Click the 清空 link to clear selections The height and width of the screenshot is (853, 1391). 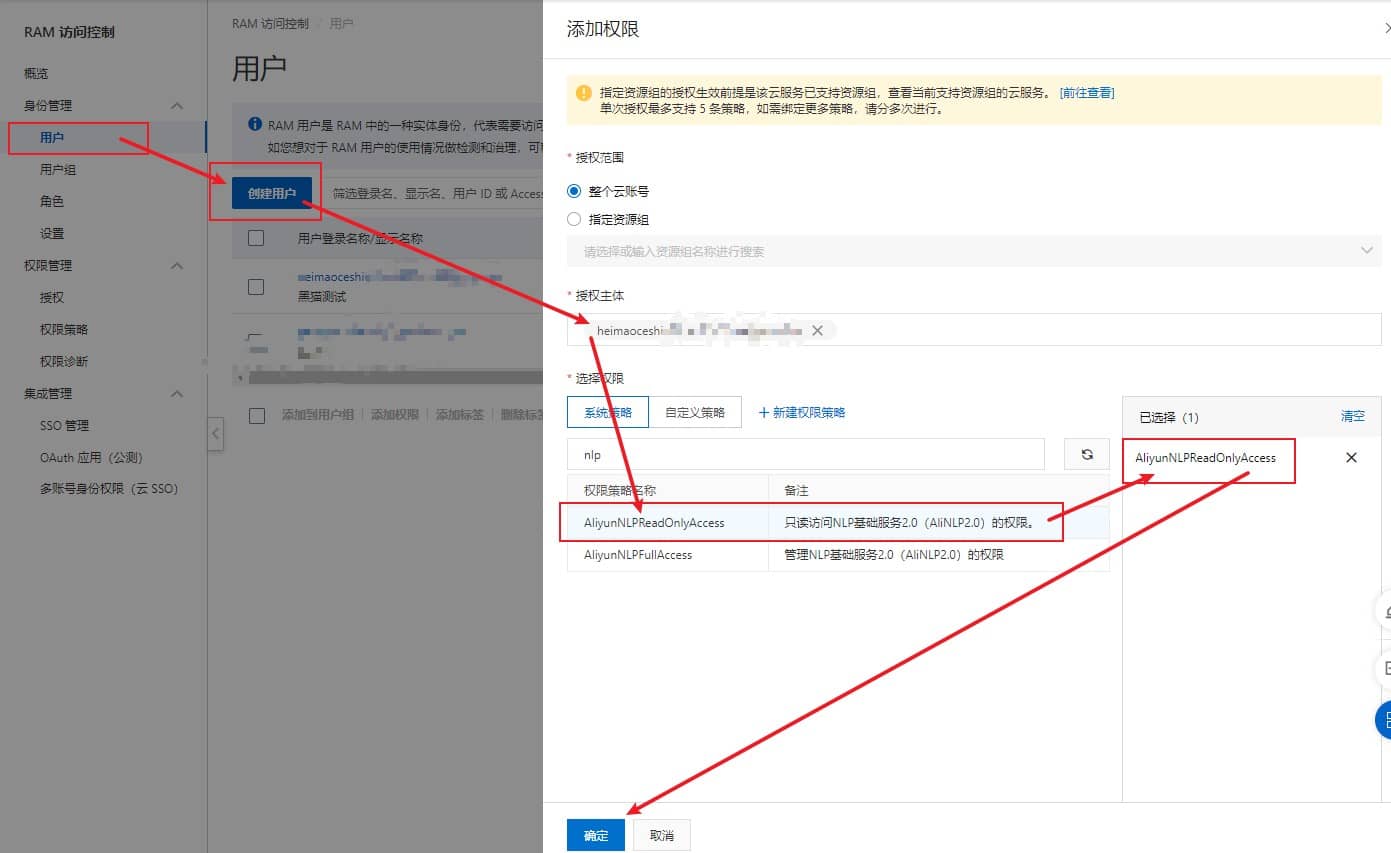pos(1352,416)
